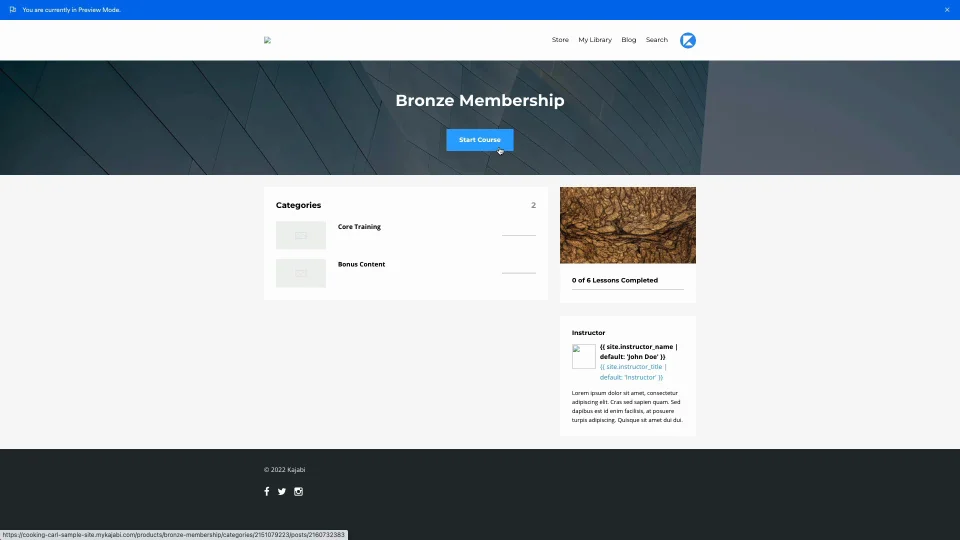Image resolution: width=960 pixels, height=540 pixels.
Task: Open the Instagram footer icon
Action: click(298, 491)
